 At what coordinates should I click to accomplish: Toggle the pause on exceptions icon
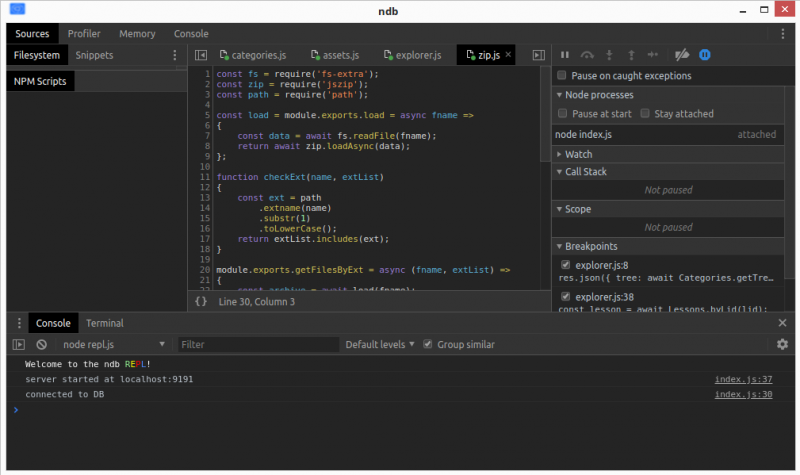click(705, 55)
